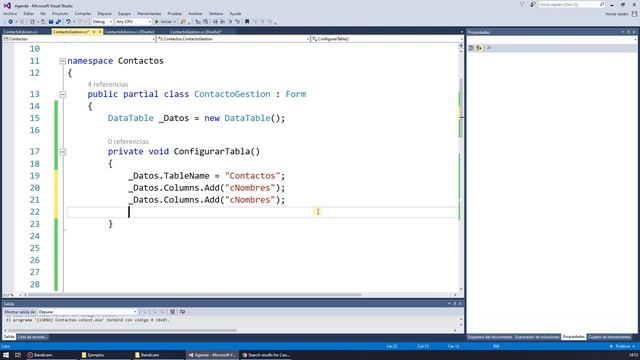Switch to the Cuadro de herramientas tab
The height and width of the screenshot is (360, 640).
(609, 337)
